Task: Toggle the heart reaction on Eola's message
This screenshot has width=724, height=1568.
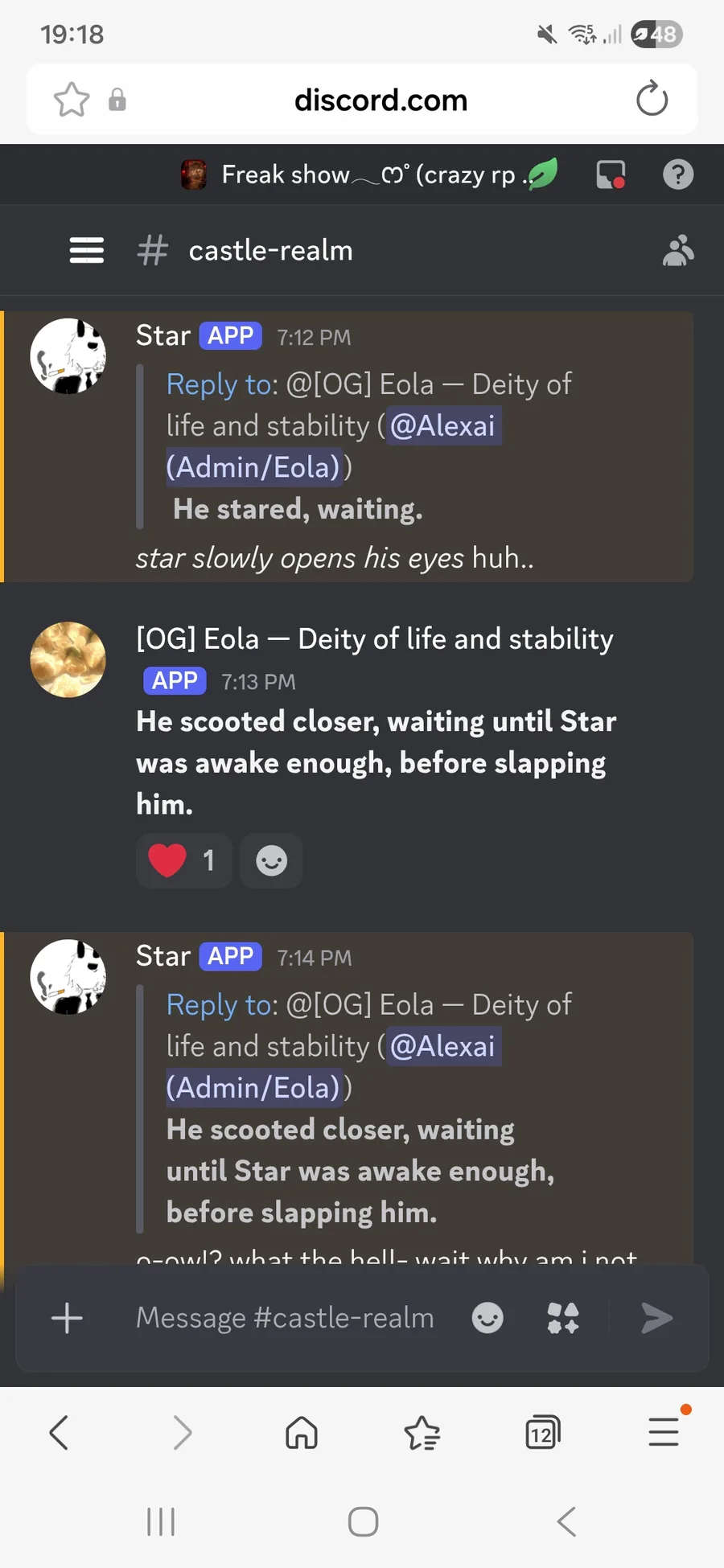Action: tap(184, 860)
